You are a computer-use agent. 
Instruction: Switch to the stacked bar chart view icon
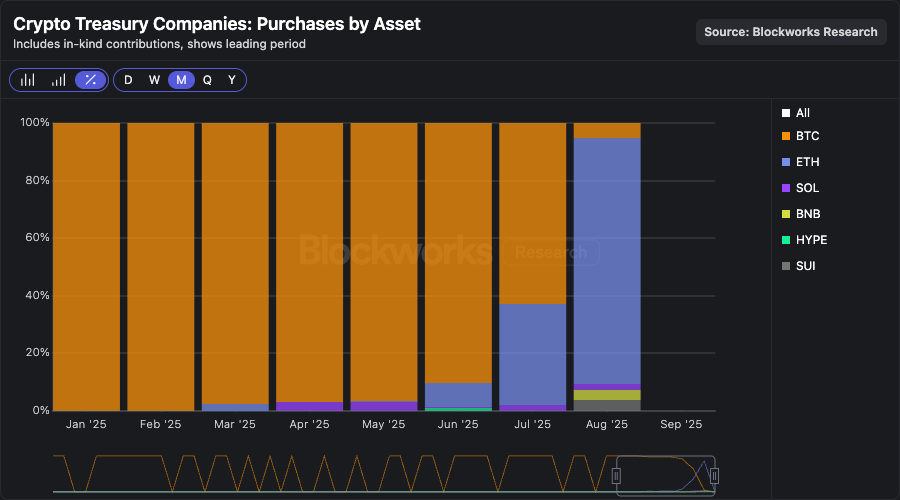pos(59,80)
